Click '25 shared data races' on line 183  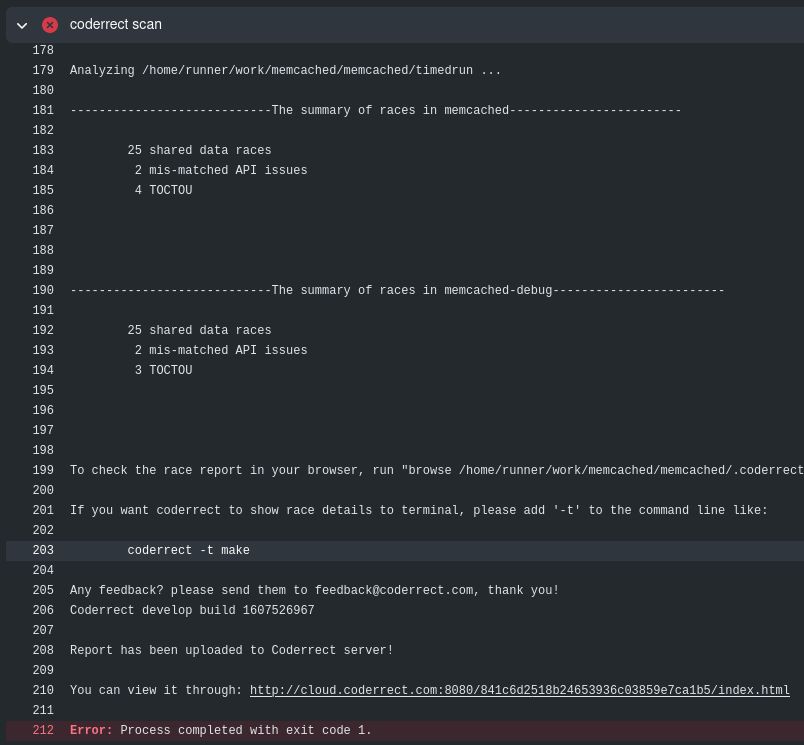199,150
